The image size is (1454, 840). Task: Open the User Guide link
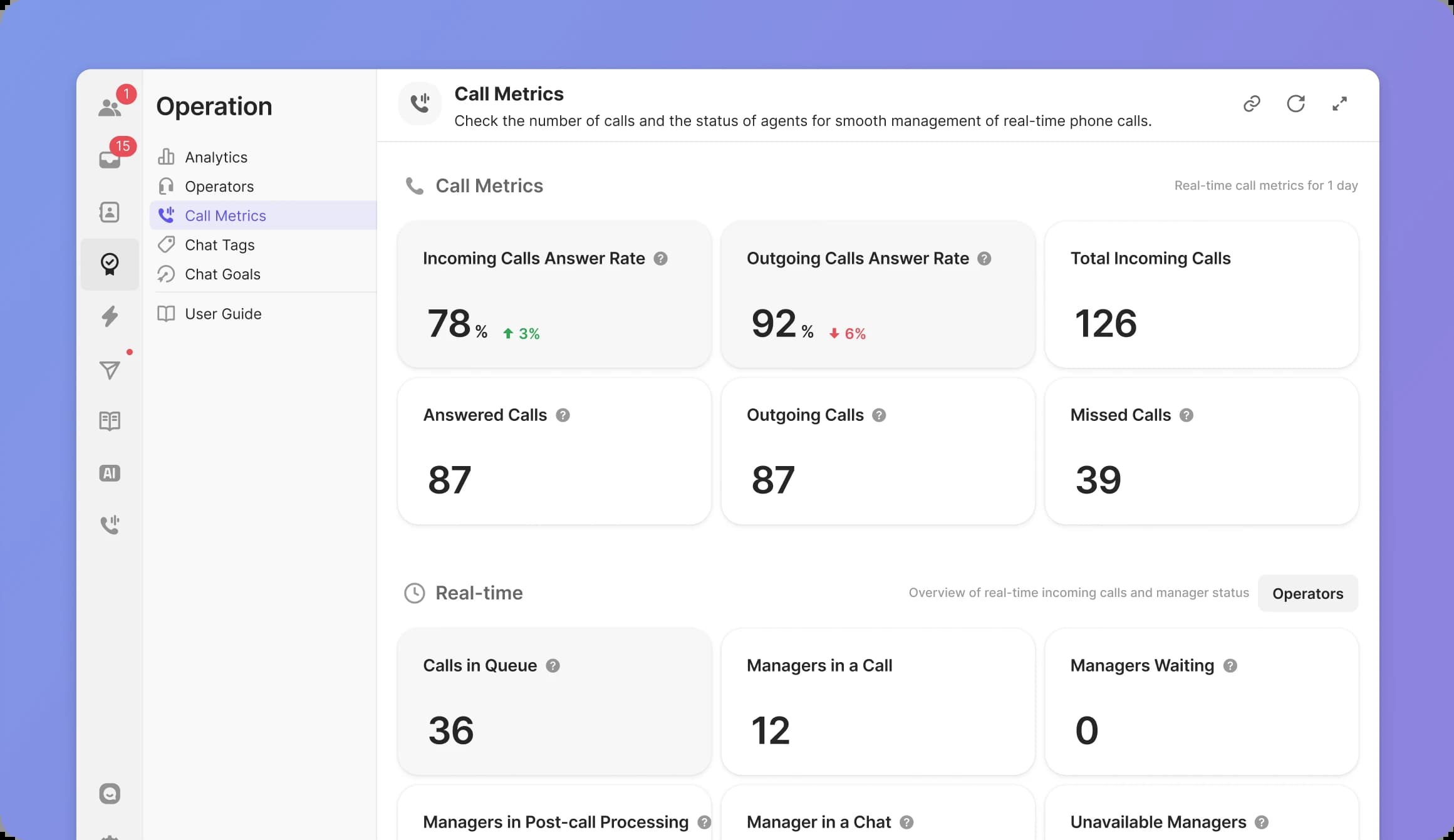click(x=222, y=314)
